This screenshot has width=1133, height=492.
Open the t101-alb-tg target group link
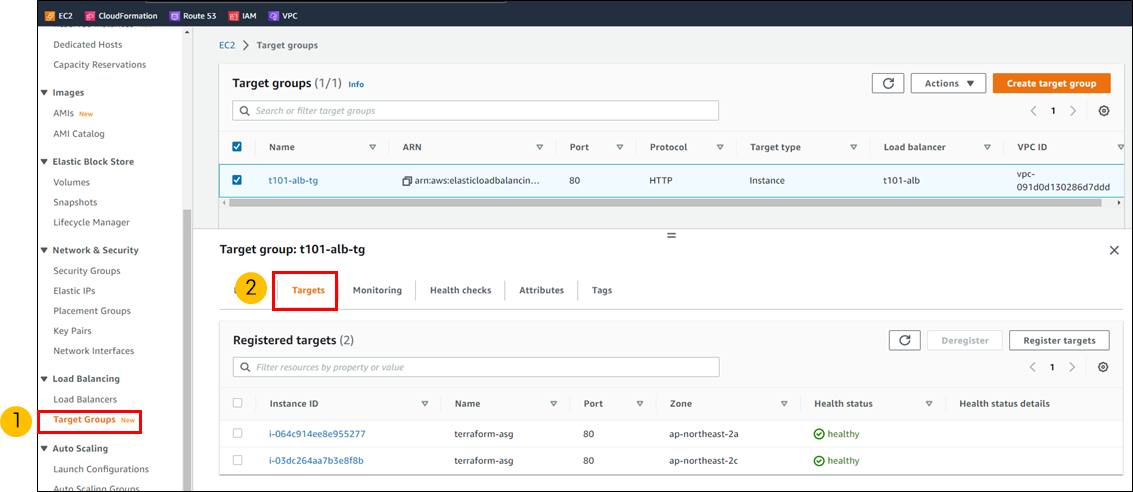[x=293, y=181]
